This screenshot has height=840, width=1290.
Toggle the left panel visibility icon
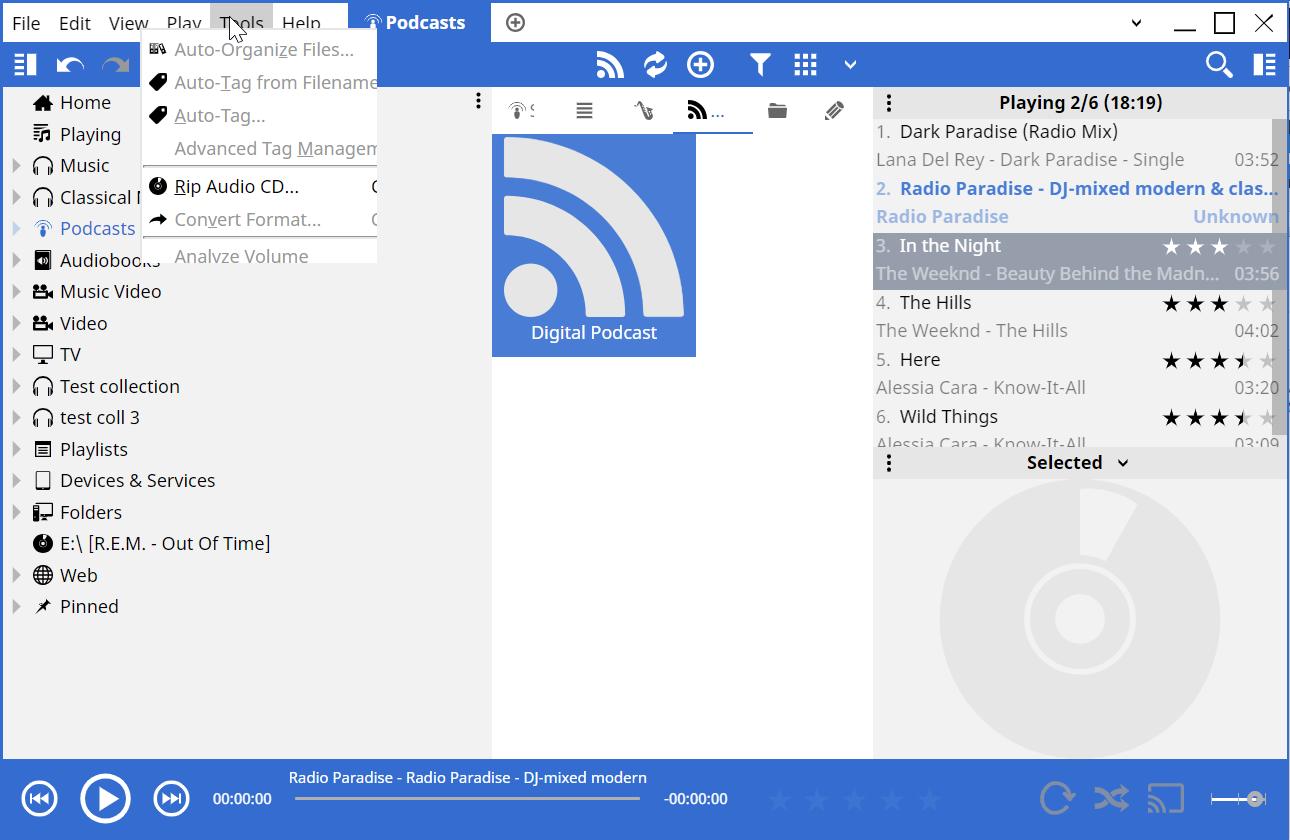click(25, 65)
